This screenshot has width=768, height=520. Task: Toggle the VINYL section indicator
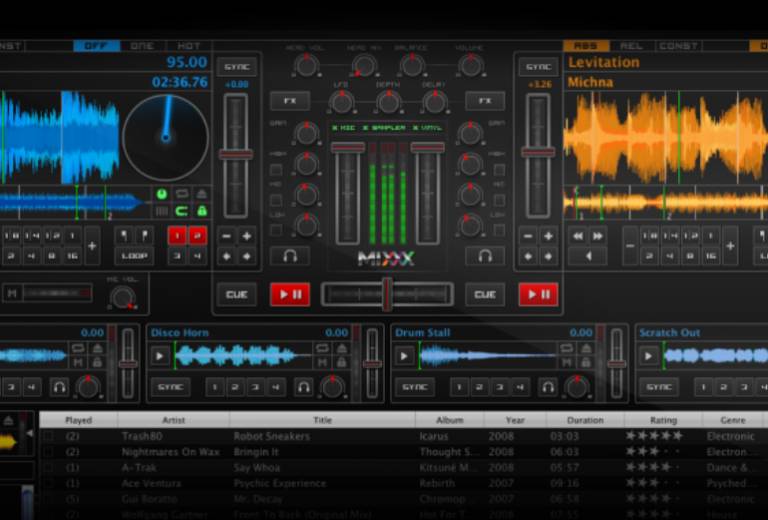coord(427,128)
